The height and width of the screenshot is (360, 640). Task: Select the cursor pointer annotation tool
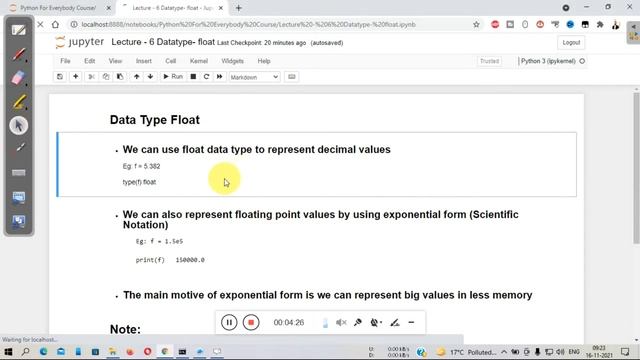[x=18, y=125]
